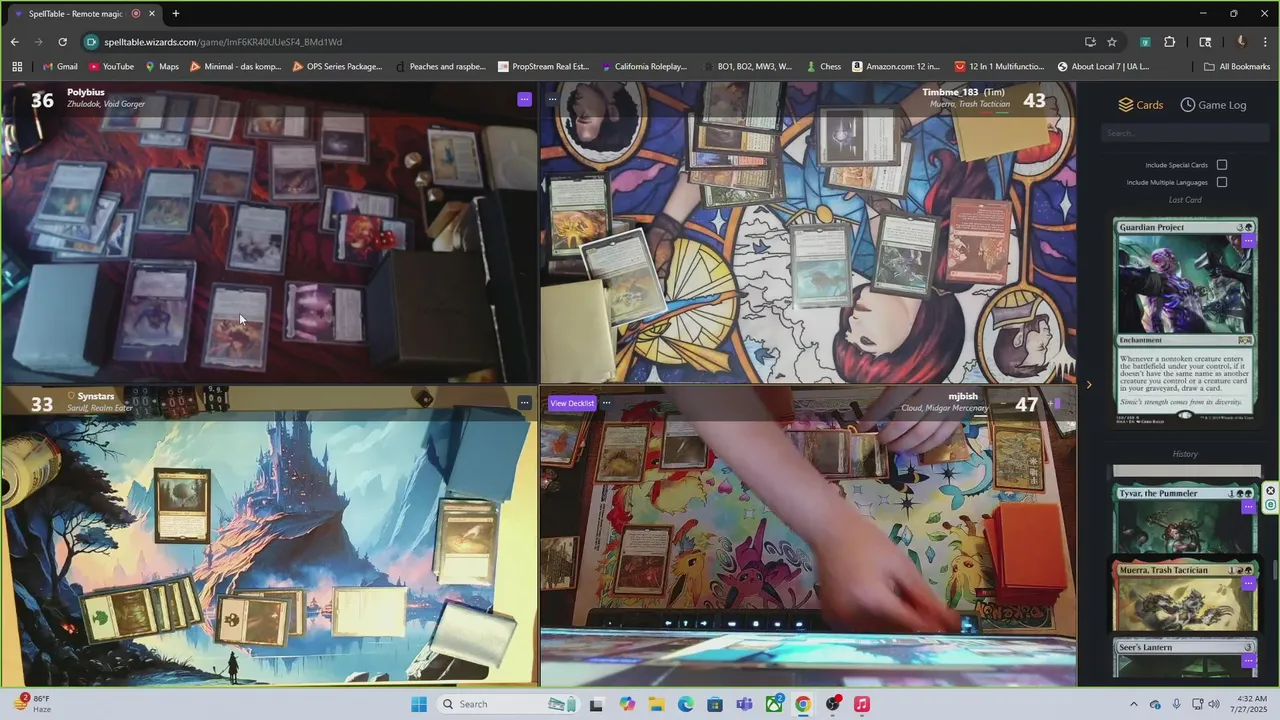Viewport: 1280px width, 720px height.
Task: Open the browser Extensions puzzle icon
Action: click(x=1170, y=42)
